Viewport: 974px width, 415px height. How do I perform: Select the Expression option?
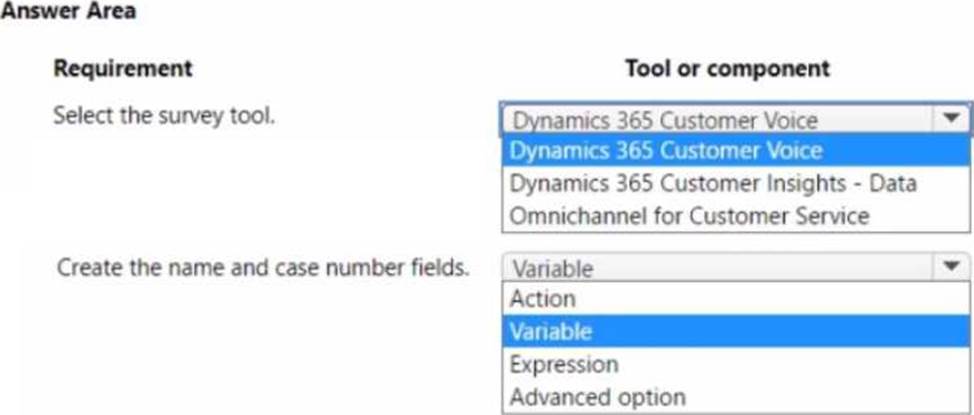click(x=735, y=364)
